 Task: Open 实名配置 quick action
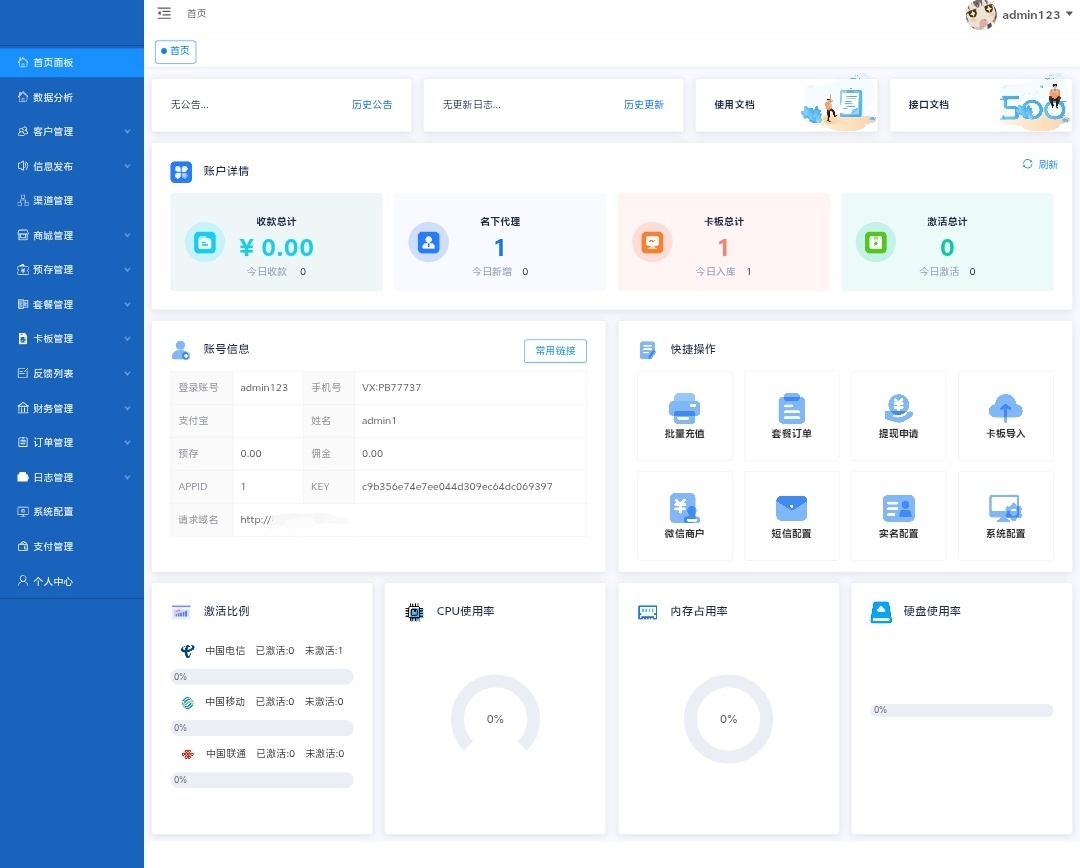coord(898,516)
